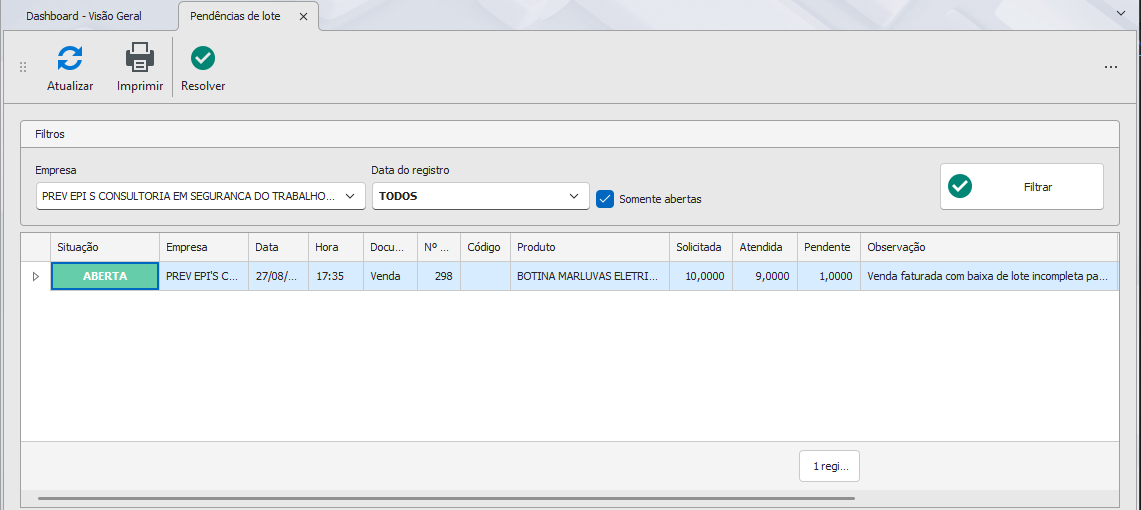Click the Solicitada column header
The image size is (1141, 510).
[x=701, y=247]
